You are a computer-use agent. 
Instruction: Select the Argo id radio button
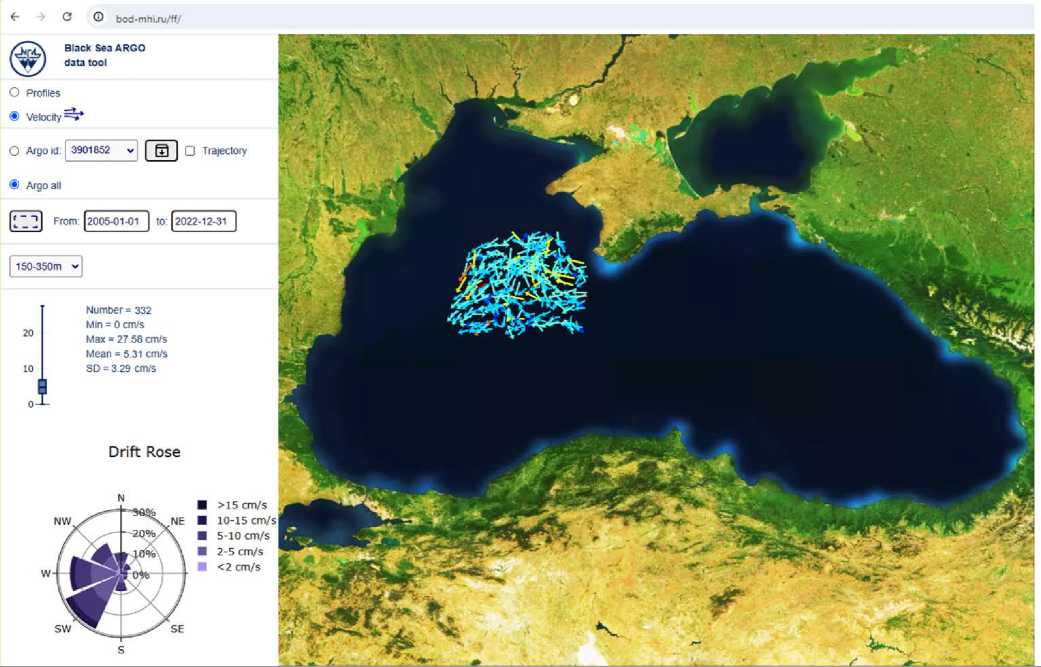(14, 151)
